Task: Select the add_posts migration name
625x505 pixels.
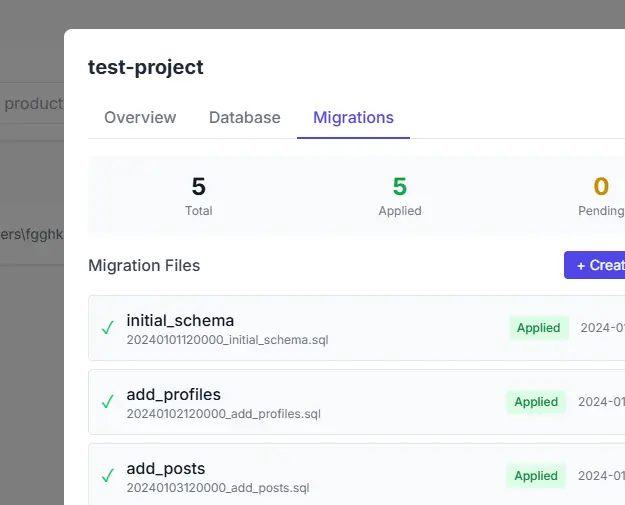Action: click(166, 469)
